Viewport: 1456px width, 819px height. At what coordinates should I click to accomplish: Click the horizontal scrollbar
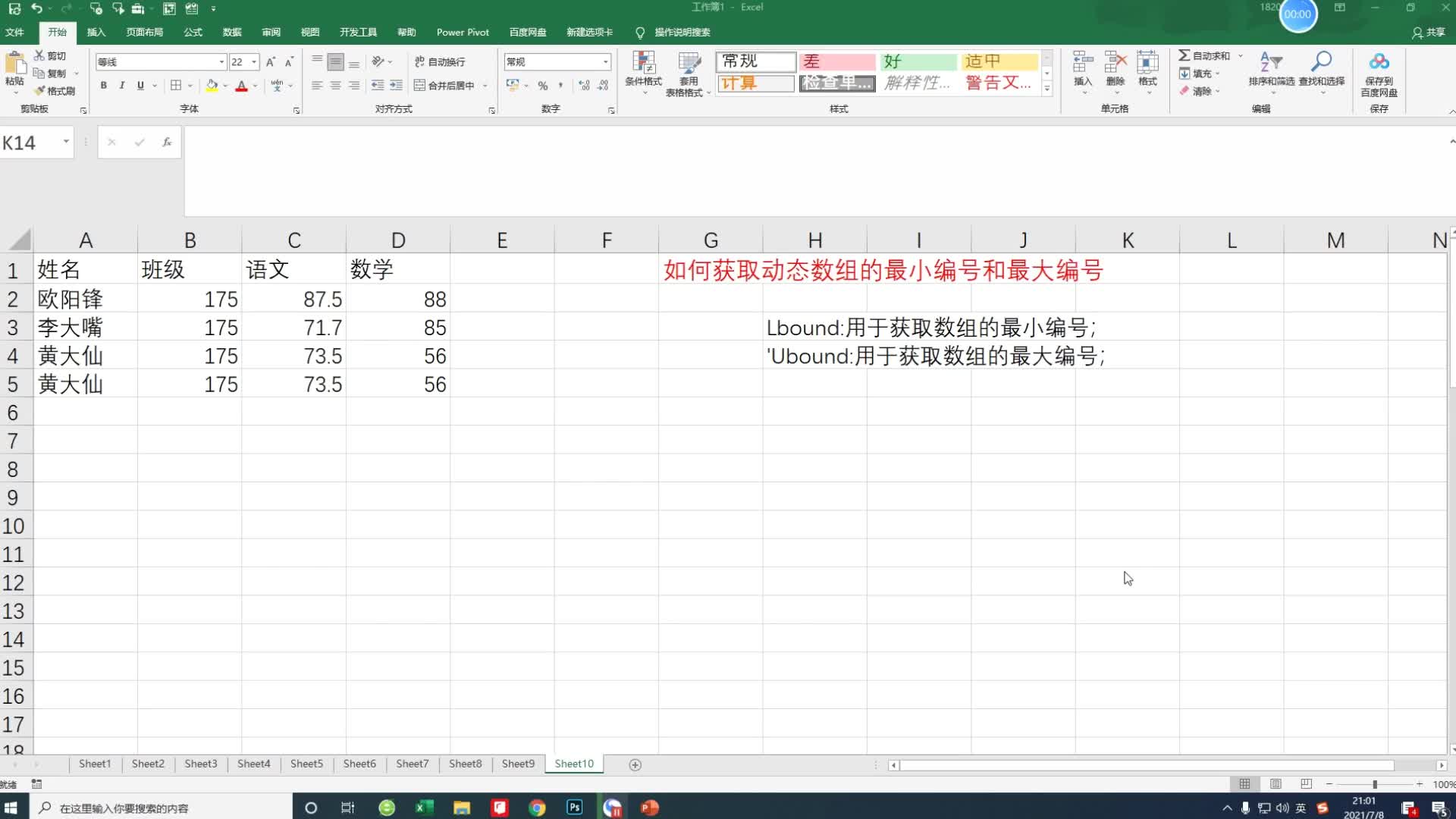point(1147,765)
